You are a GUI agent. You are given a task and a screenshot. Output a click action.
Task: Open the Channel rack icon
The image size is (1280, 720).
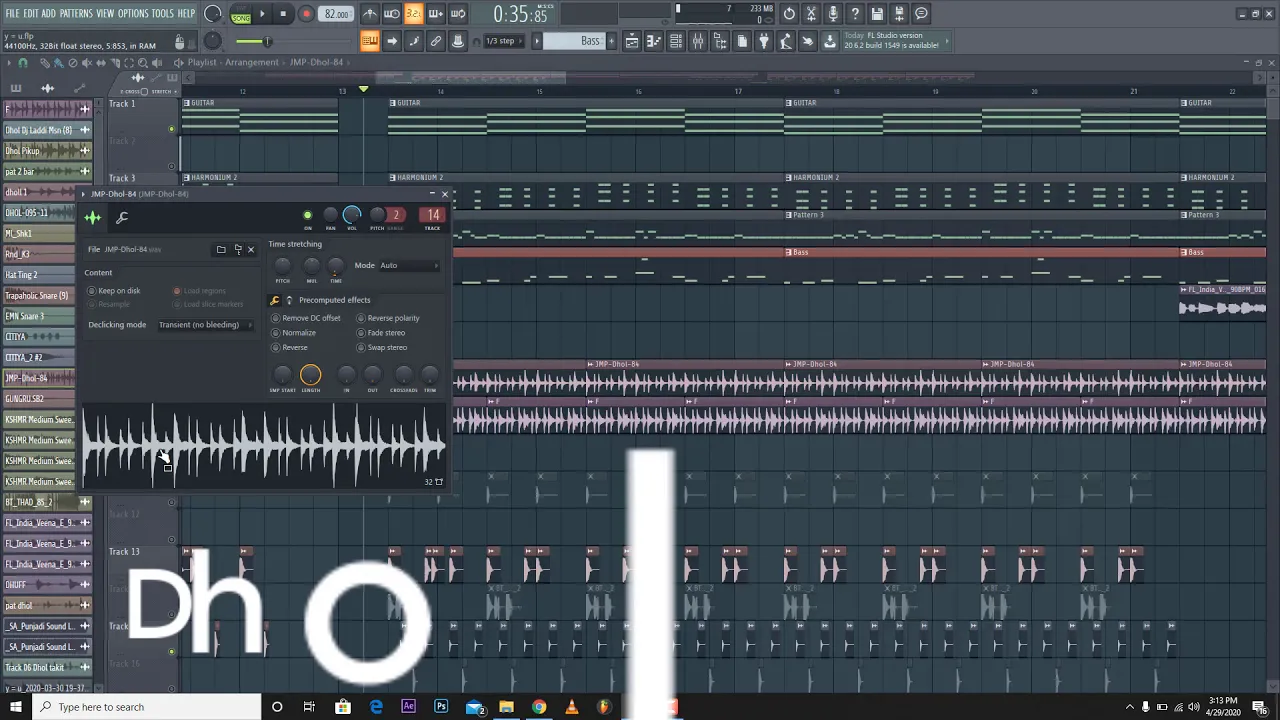click(x=676, y=41)
